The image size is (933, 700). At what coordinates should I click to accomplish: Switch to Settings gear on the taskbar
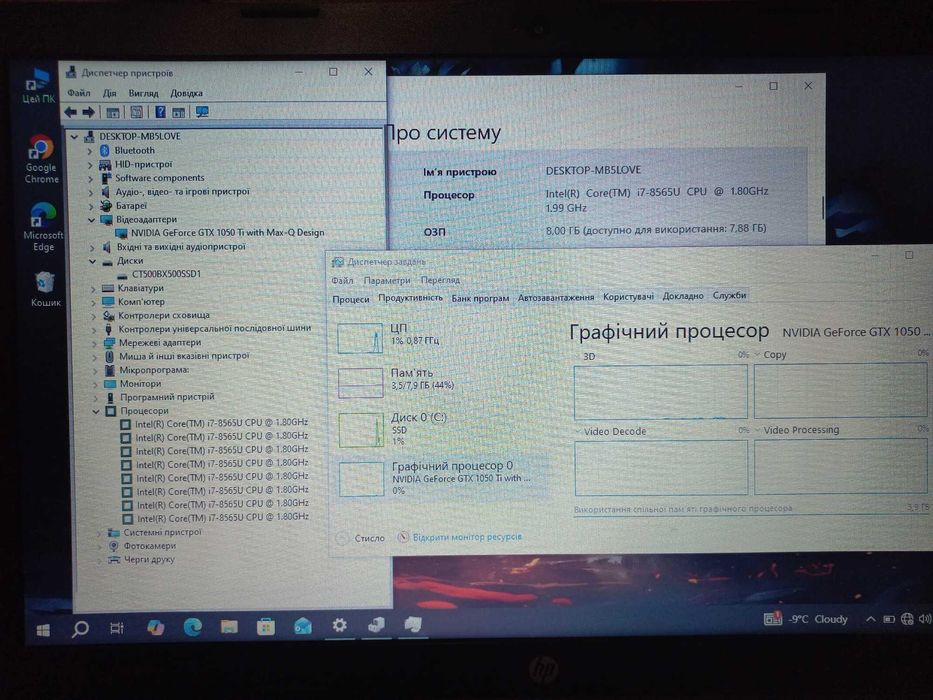click(339, 625)
